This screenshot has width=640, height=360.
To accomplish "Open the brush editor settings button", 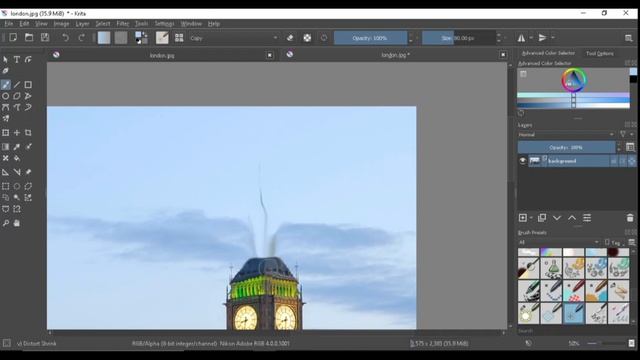I will 162,38.
